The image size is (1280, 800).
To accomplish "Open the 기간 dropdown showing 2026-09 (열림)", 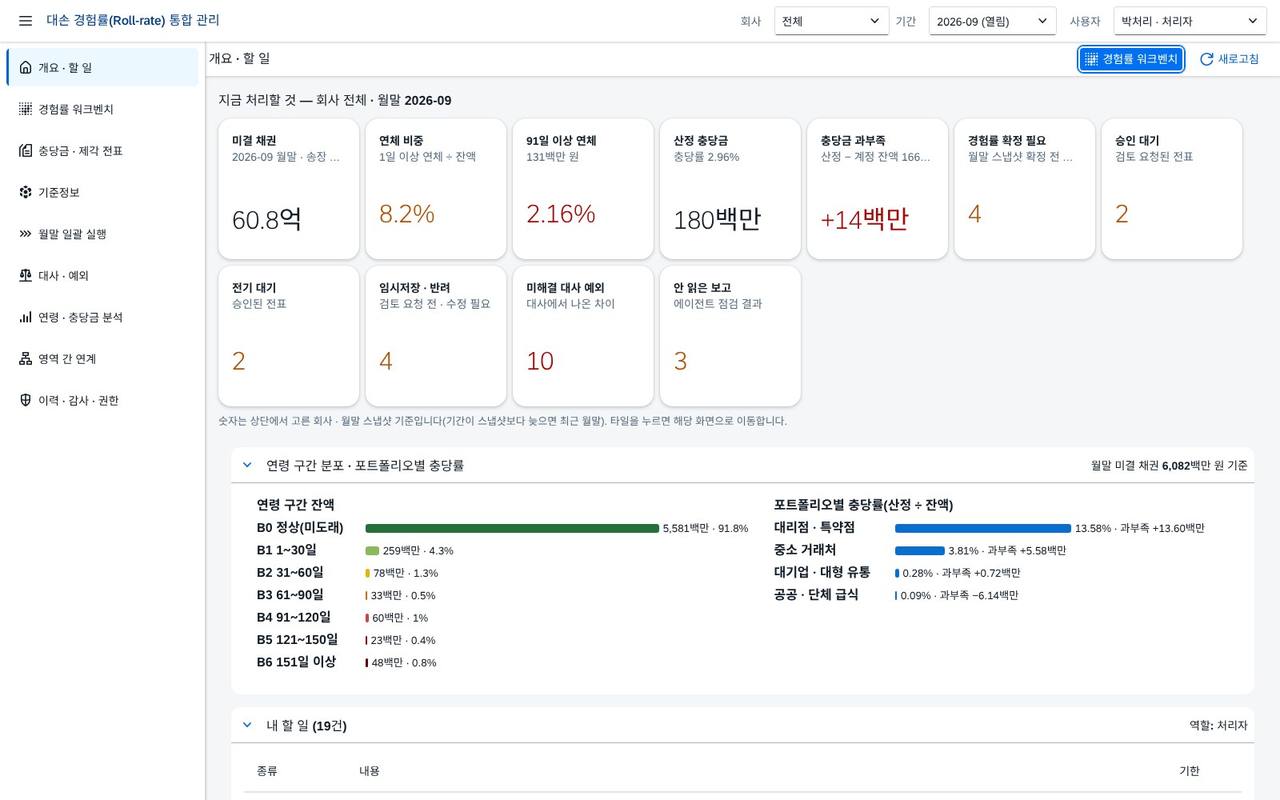I will [993, 21].
